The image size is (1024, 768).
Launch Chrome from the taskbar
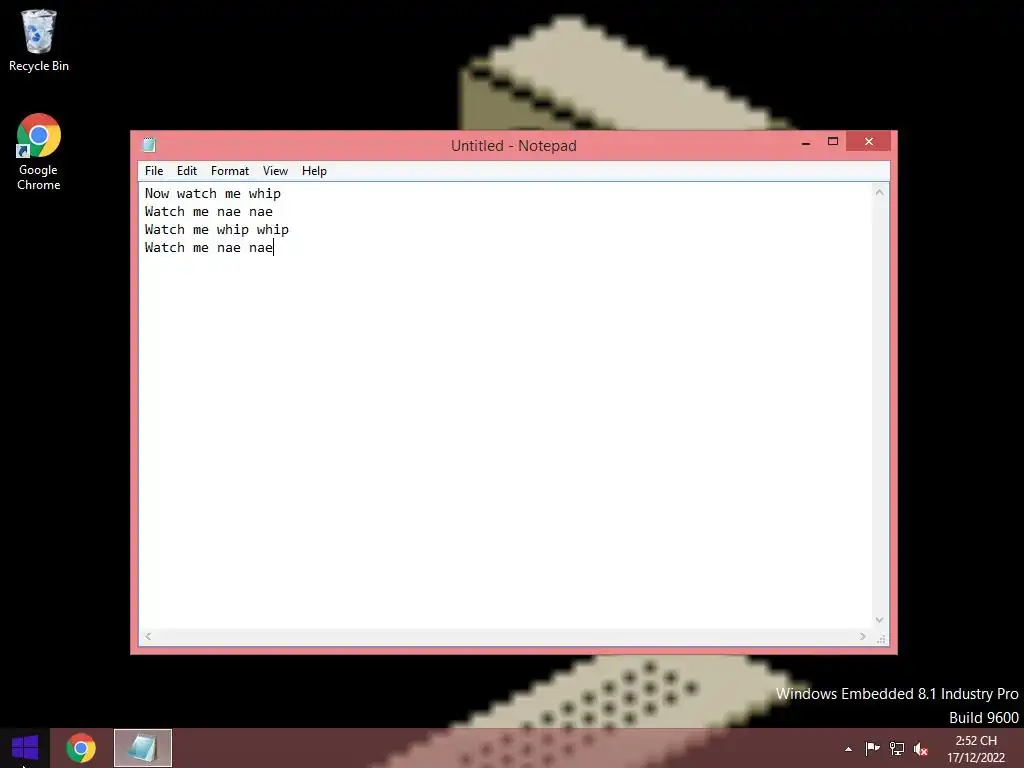click(x=81, y=748)
